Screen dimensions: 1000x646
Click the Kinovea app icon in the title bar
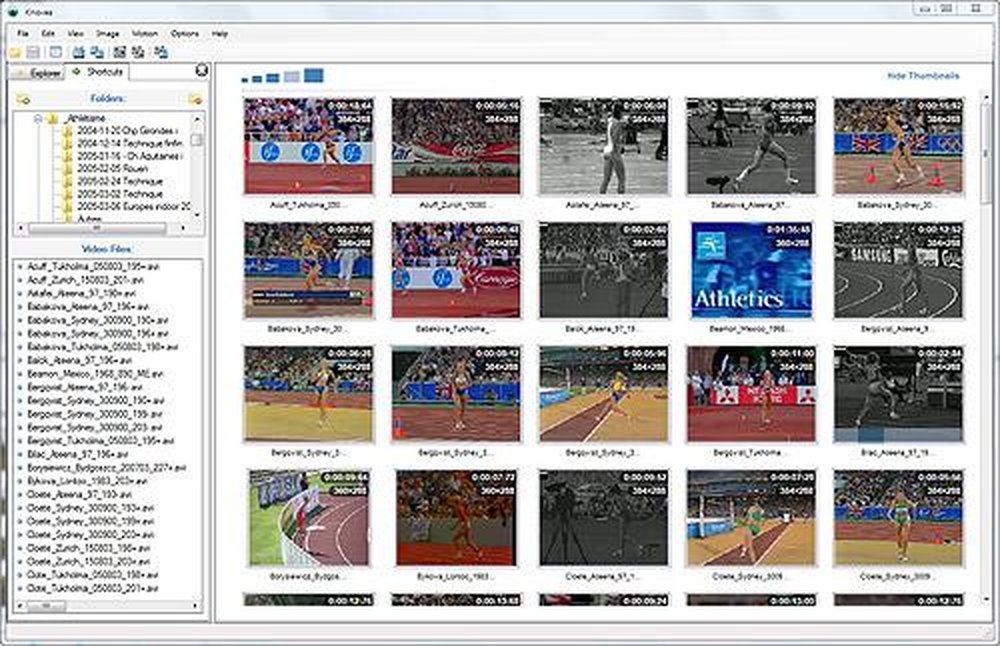point(13,11)
